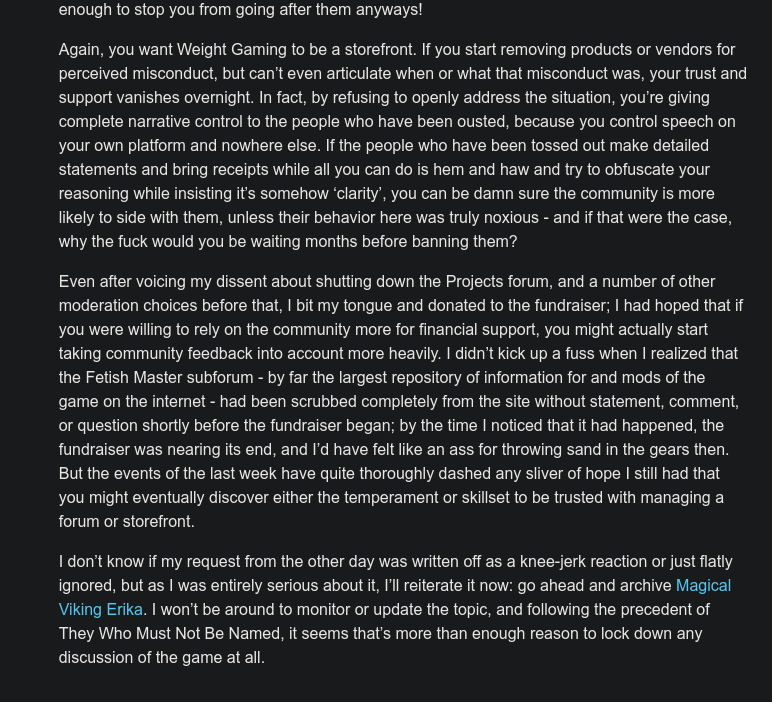Click the final line "discussion of the game at all."
Viewport: 772px width, 702px height.
[162, 658]
